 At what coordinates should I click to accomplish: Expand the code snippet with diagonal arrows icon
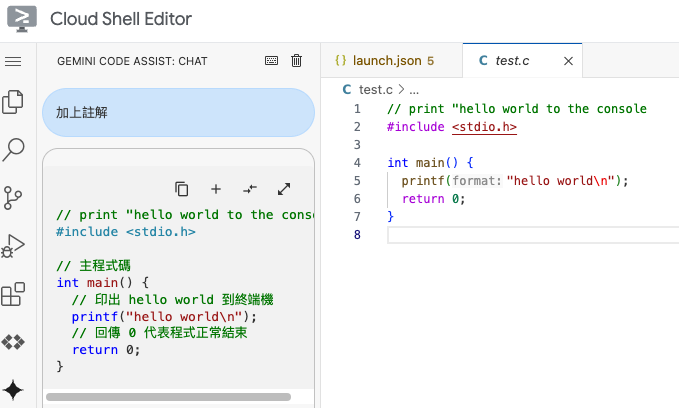click(x=284, y=189)
